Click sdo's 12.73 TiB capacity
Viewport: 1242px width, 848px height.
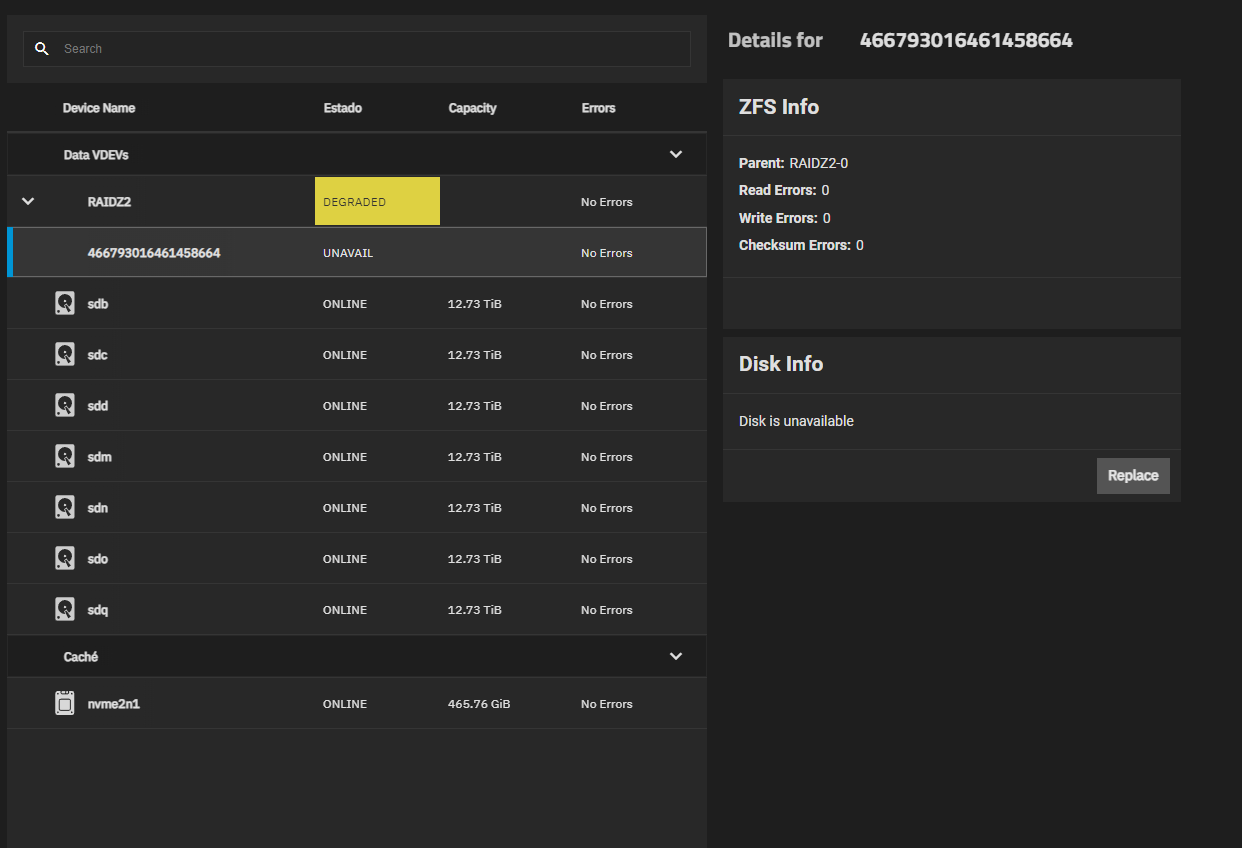click(475, 559)
